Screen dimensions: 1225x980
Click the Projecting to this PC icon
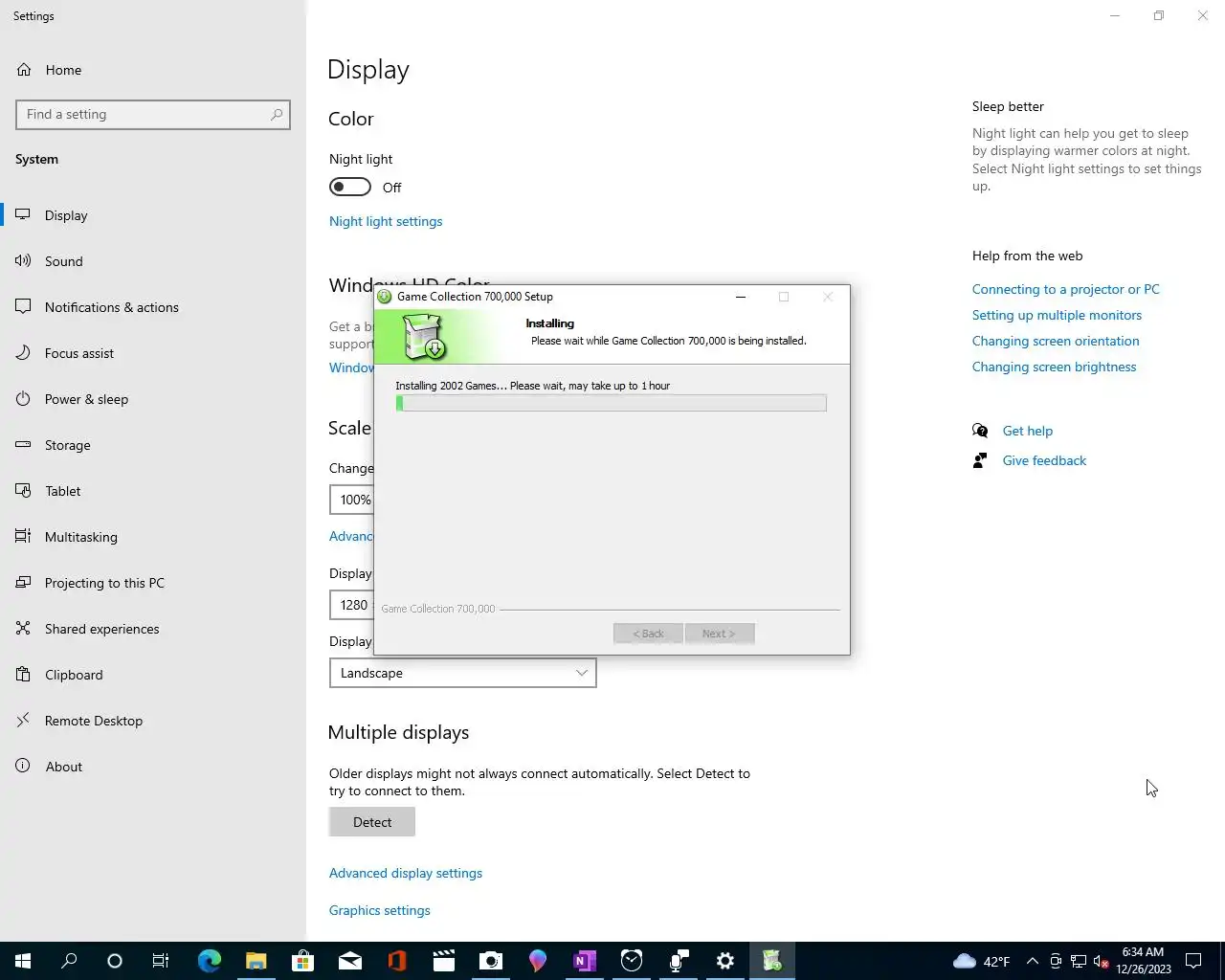pos(23,583)
